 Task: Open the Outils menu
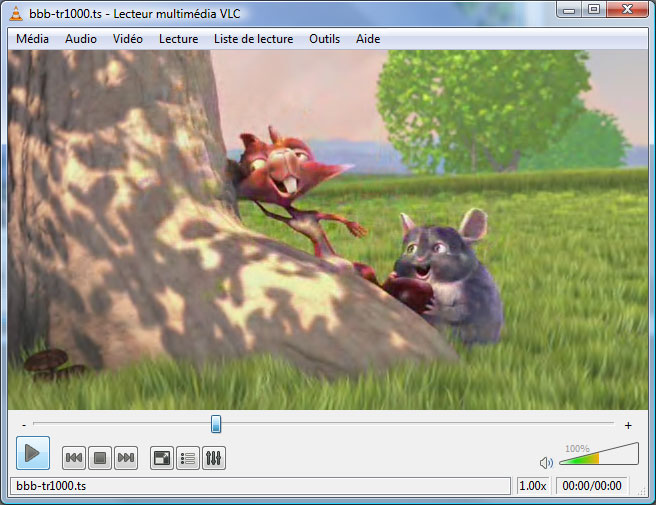pyautogui.click(x=325, y=39)
